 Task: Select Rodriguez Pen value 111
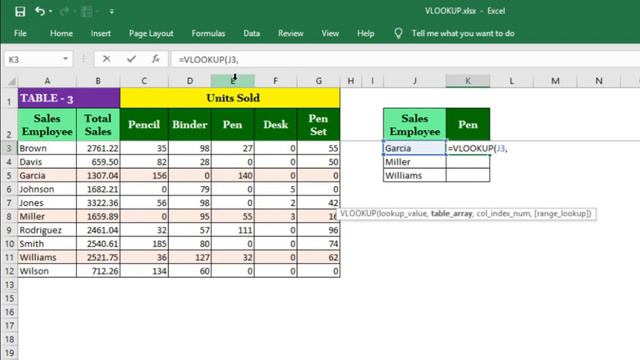tap(233, 230)
